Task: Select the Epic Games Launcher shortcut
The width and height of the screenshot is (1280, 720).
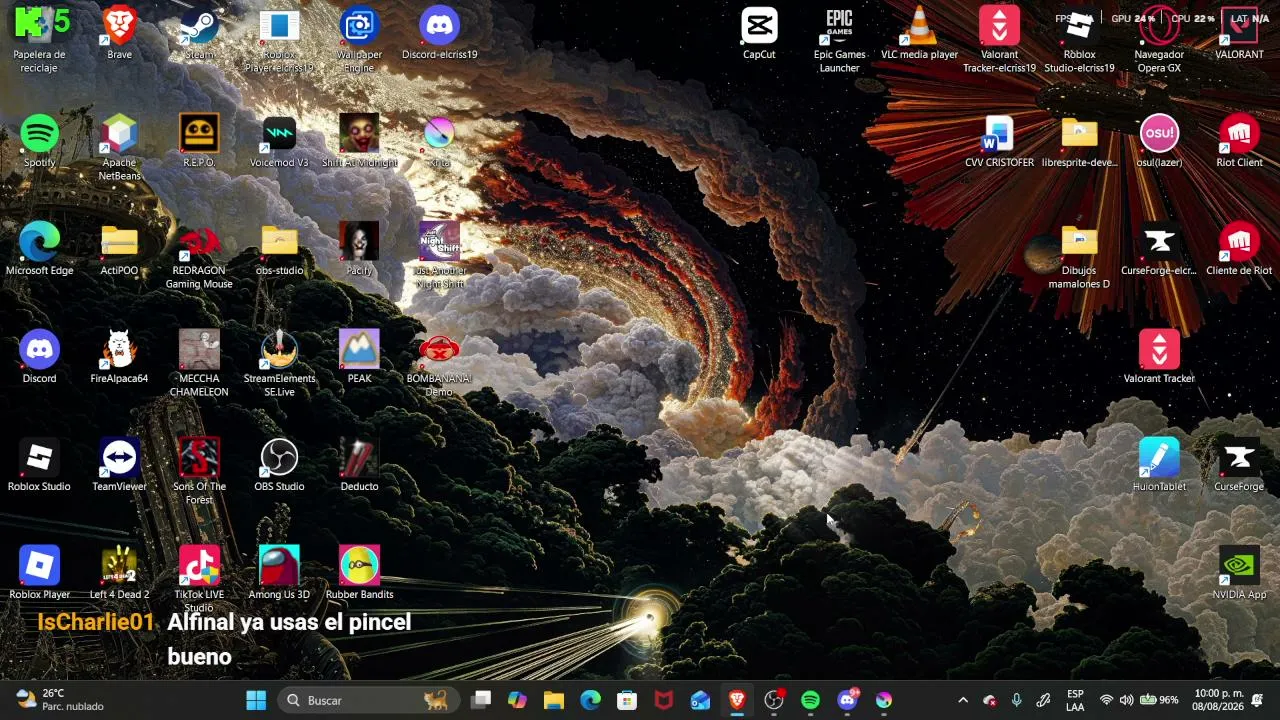Action: point(839,40)
